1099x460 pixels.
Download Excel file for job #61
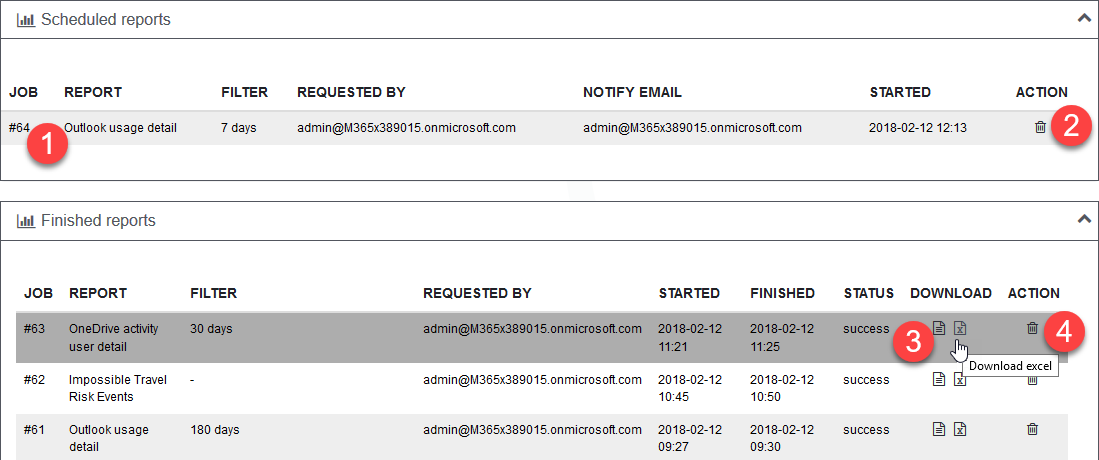click(x=960, y=429)
